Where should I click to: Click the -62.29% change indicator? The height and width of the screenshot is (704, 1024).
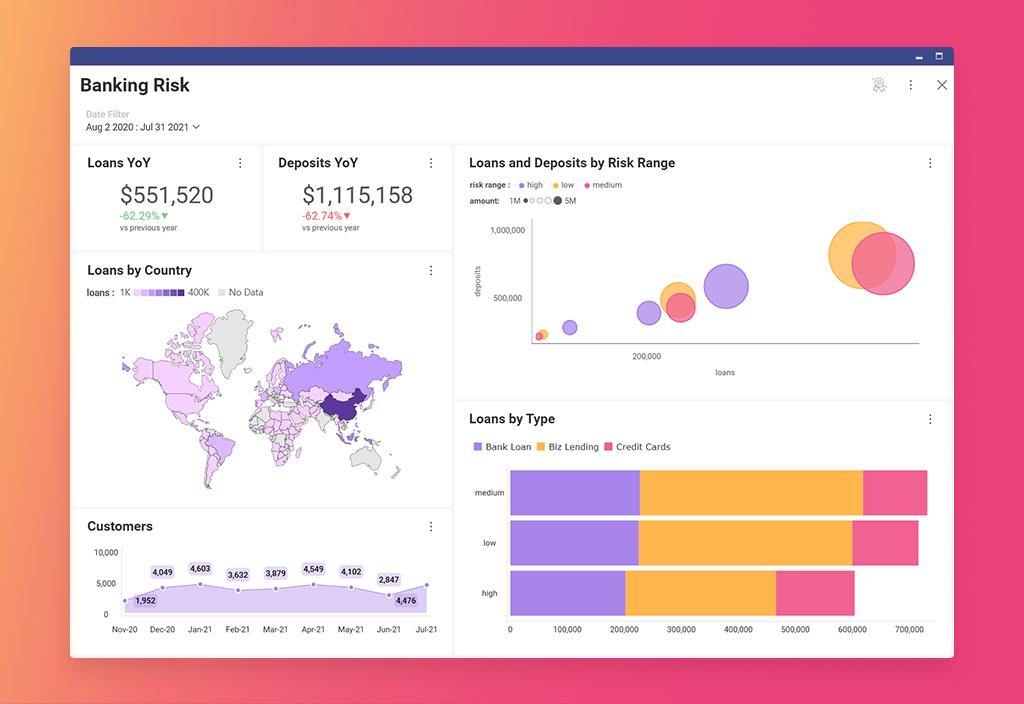144,216
